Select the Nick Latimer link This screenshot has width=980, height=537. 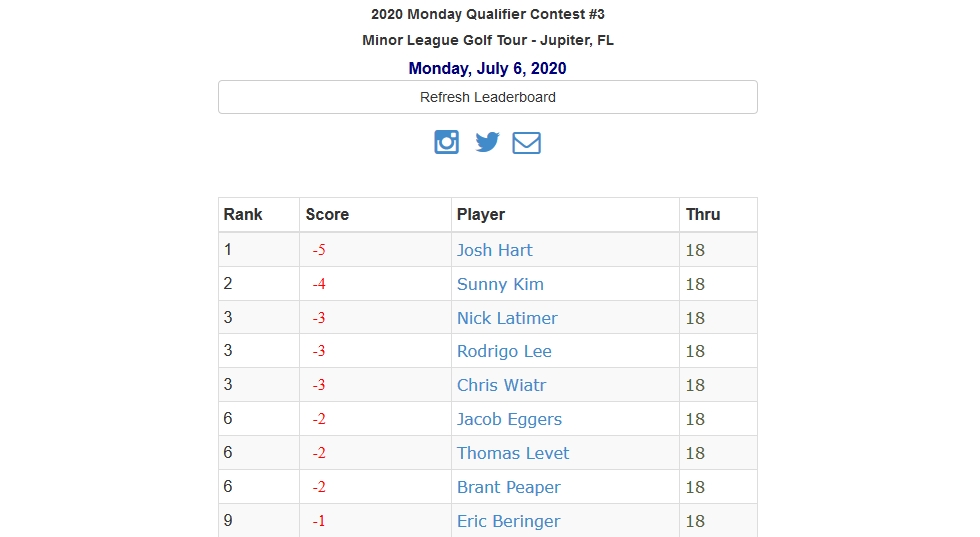[x=507, y=318]
